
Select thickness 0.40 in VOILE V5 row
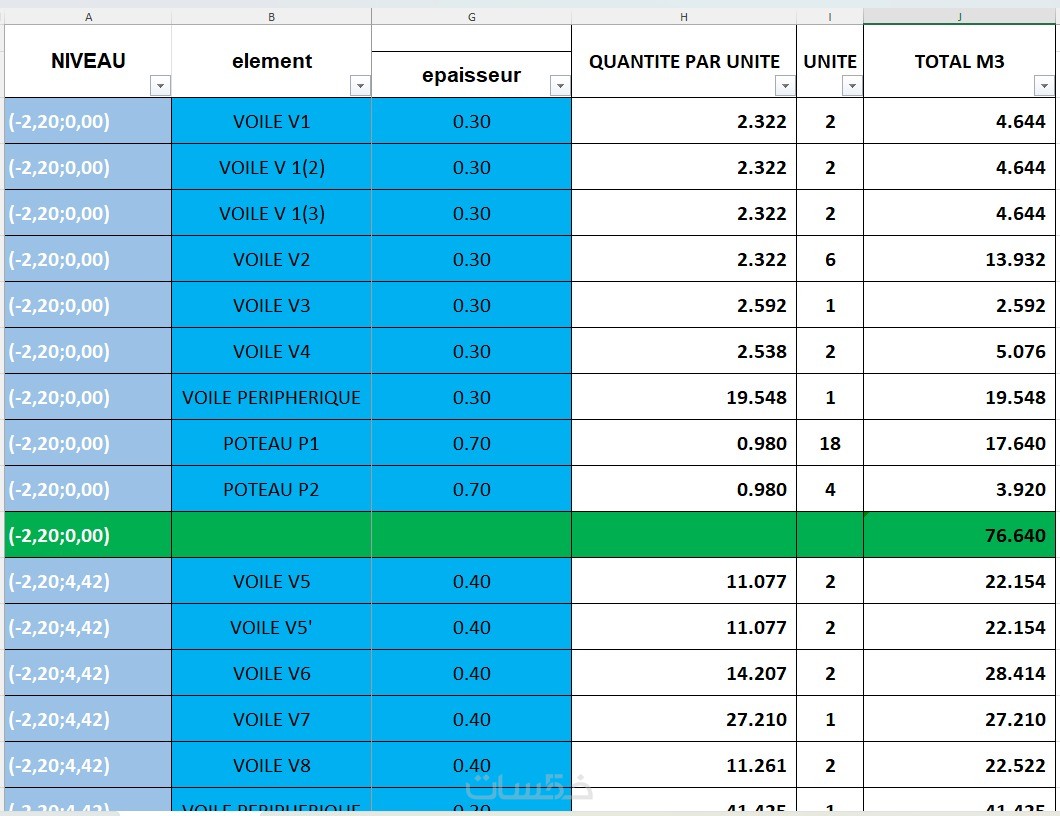coord(471,581)
